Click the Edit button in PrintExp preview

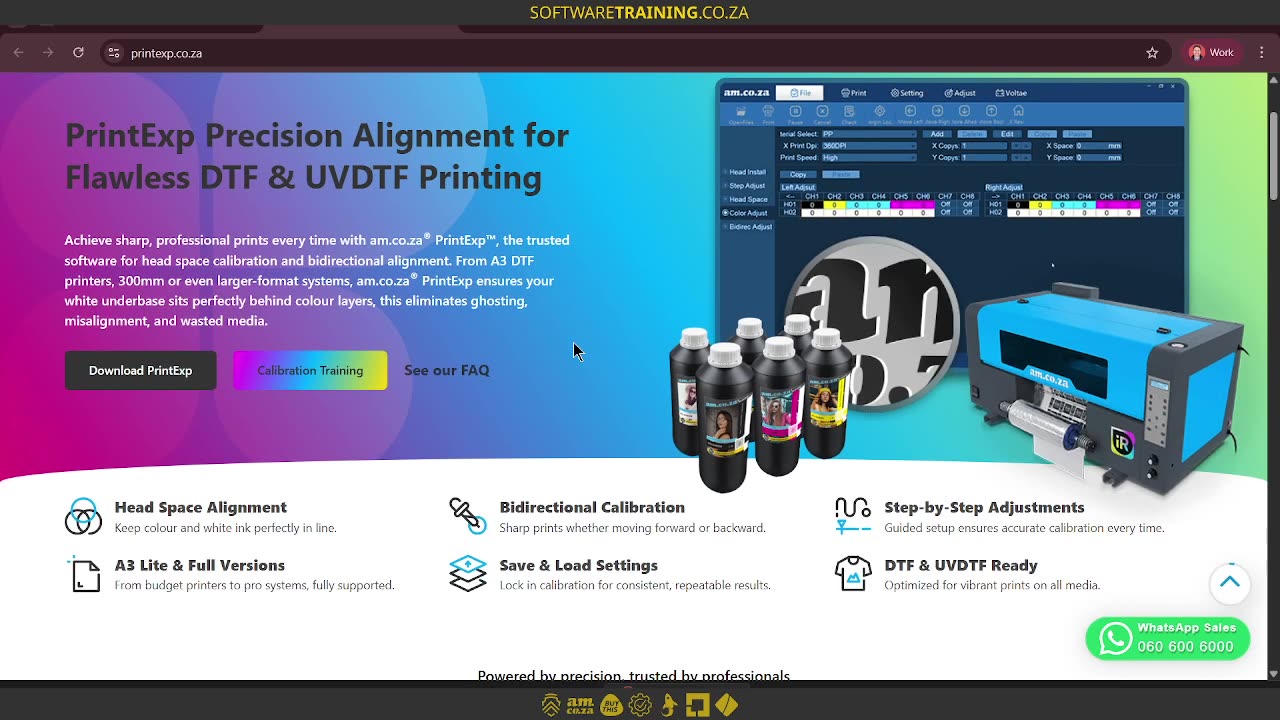click(1007, 134)
